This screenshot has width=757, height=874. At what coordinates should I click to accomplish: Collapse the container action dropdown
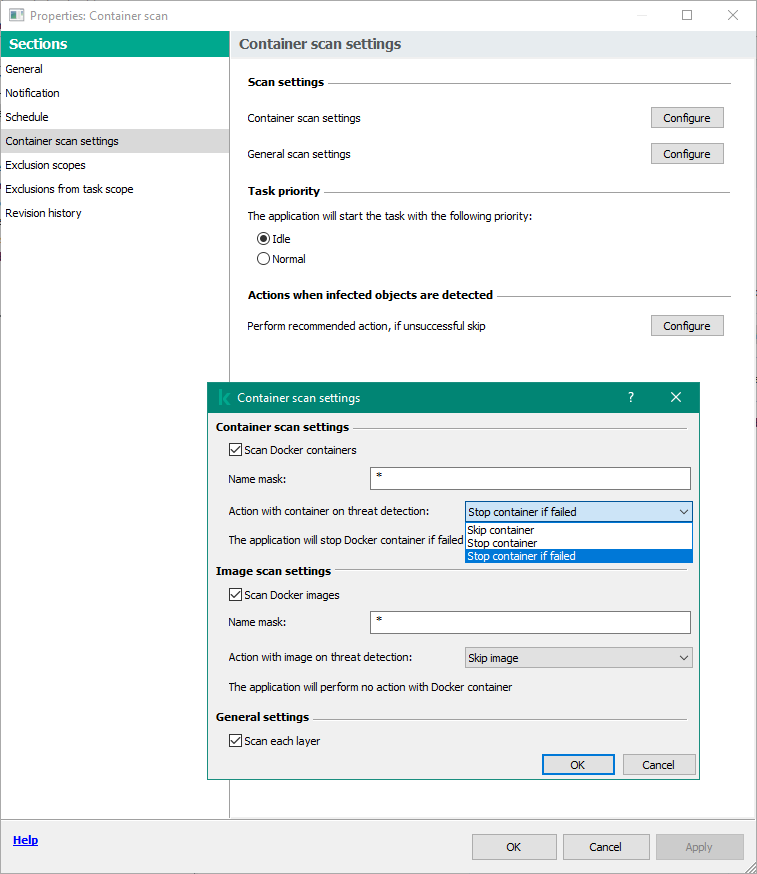tap(683, 512)
